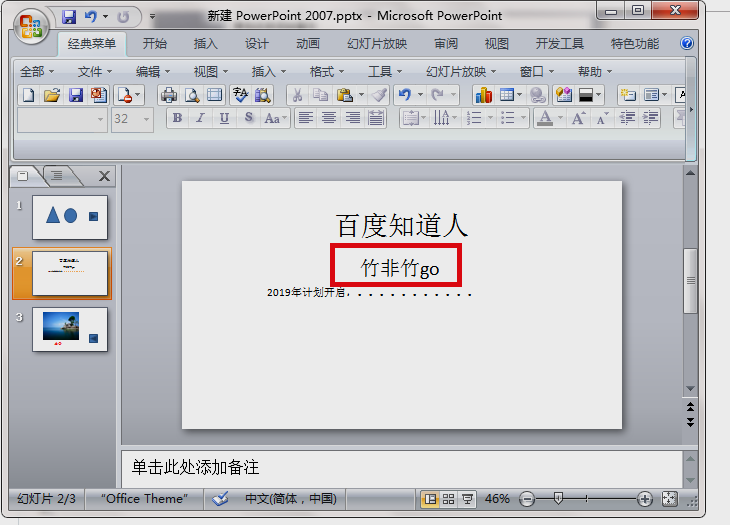This screenshot has width=730, height=525.
Task: Switch to Slide Sorter view
Action: pyautogui.click(x=448, y=499)
